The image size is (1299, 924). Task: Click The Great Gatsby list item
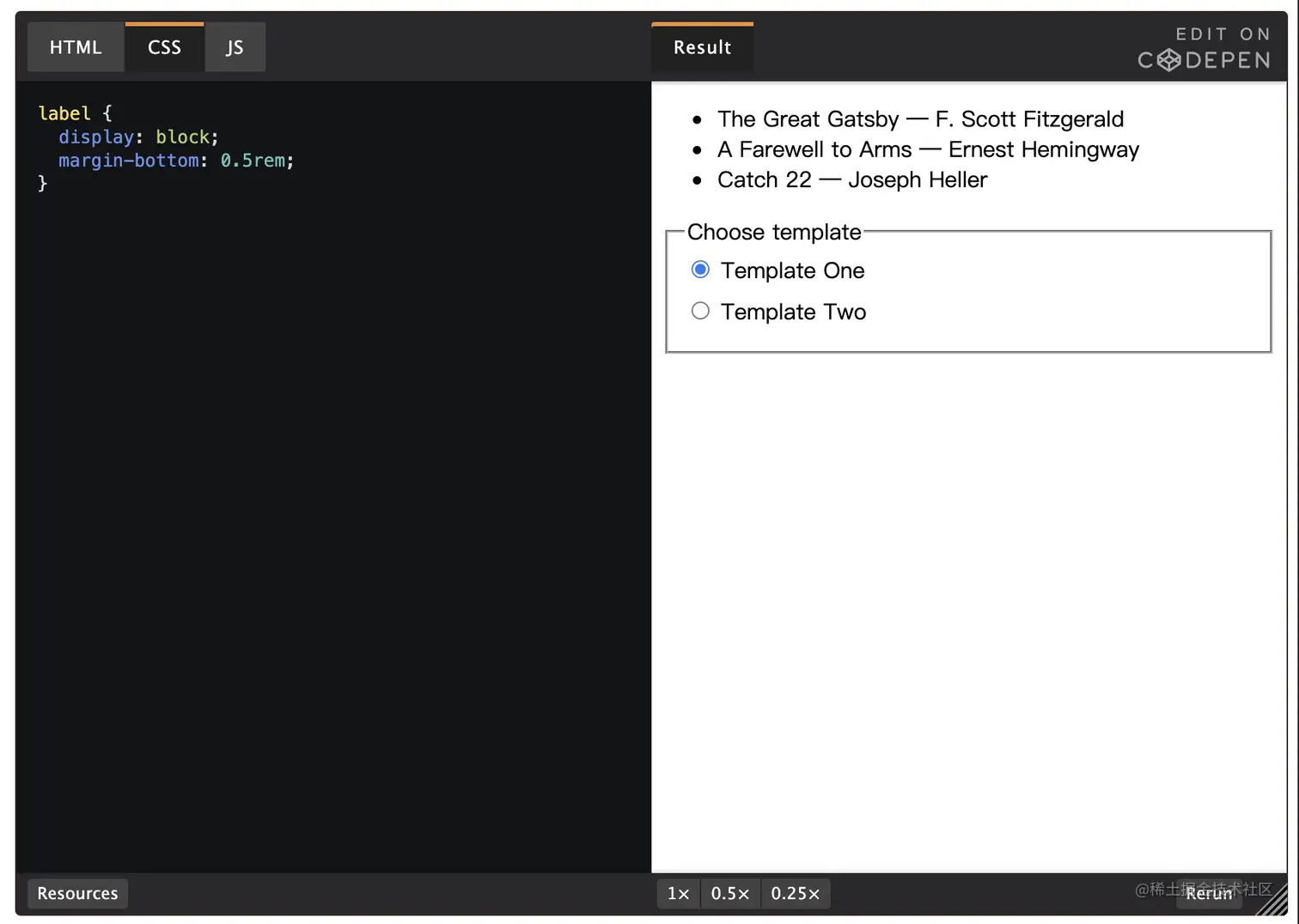[920, 119]
